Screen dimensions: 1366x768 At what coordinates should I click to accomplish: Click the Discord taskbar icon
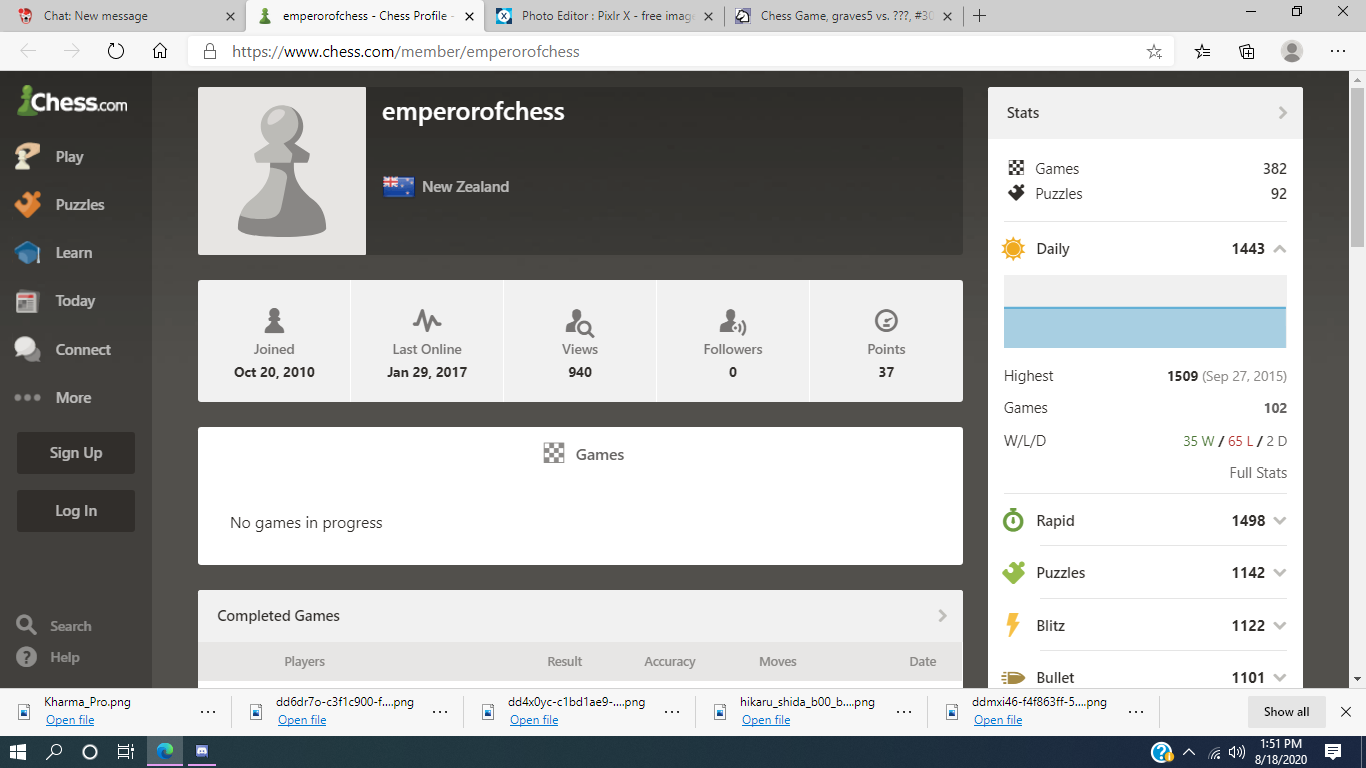point(202,752)
